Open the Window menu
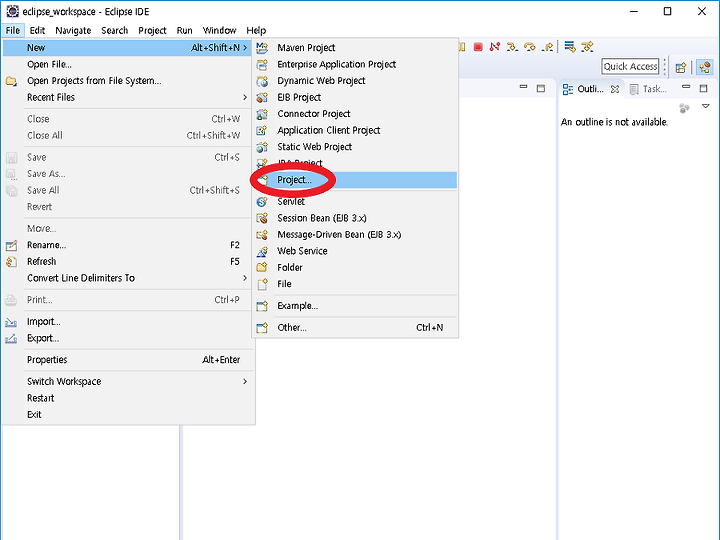 tap(219, 30)
